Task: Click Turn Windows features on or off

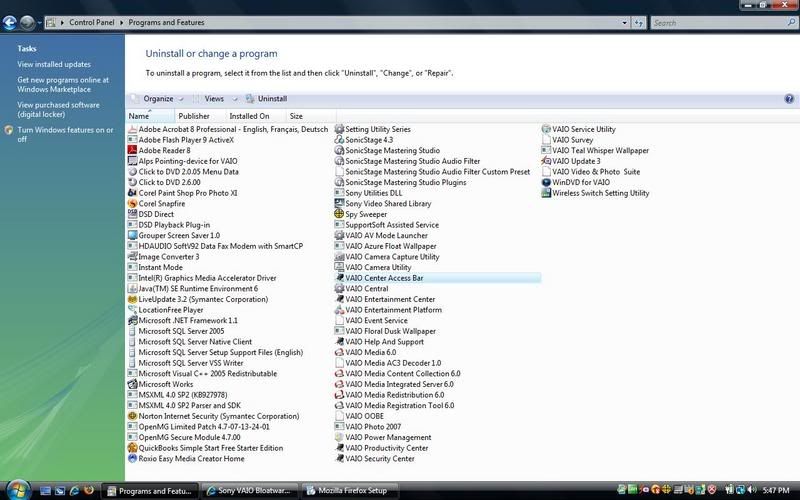Action: pyautogui.click(x=65, y=135)
